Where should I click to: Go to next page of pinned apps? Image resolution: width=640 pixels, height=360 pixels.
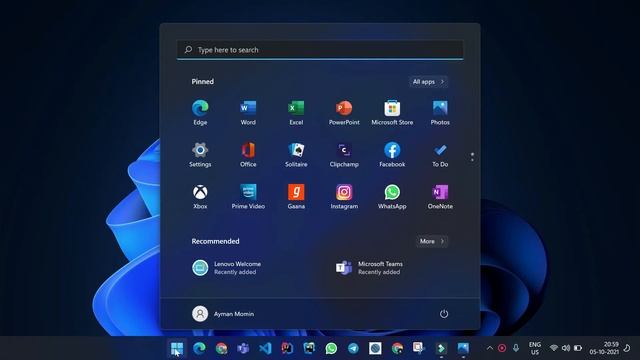point(472,160)
